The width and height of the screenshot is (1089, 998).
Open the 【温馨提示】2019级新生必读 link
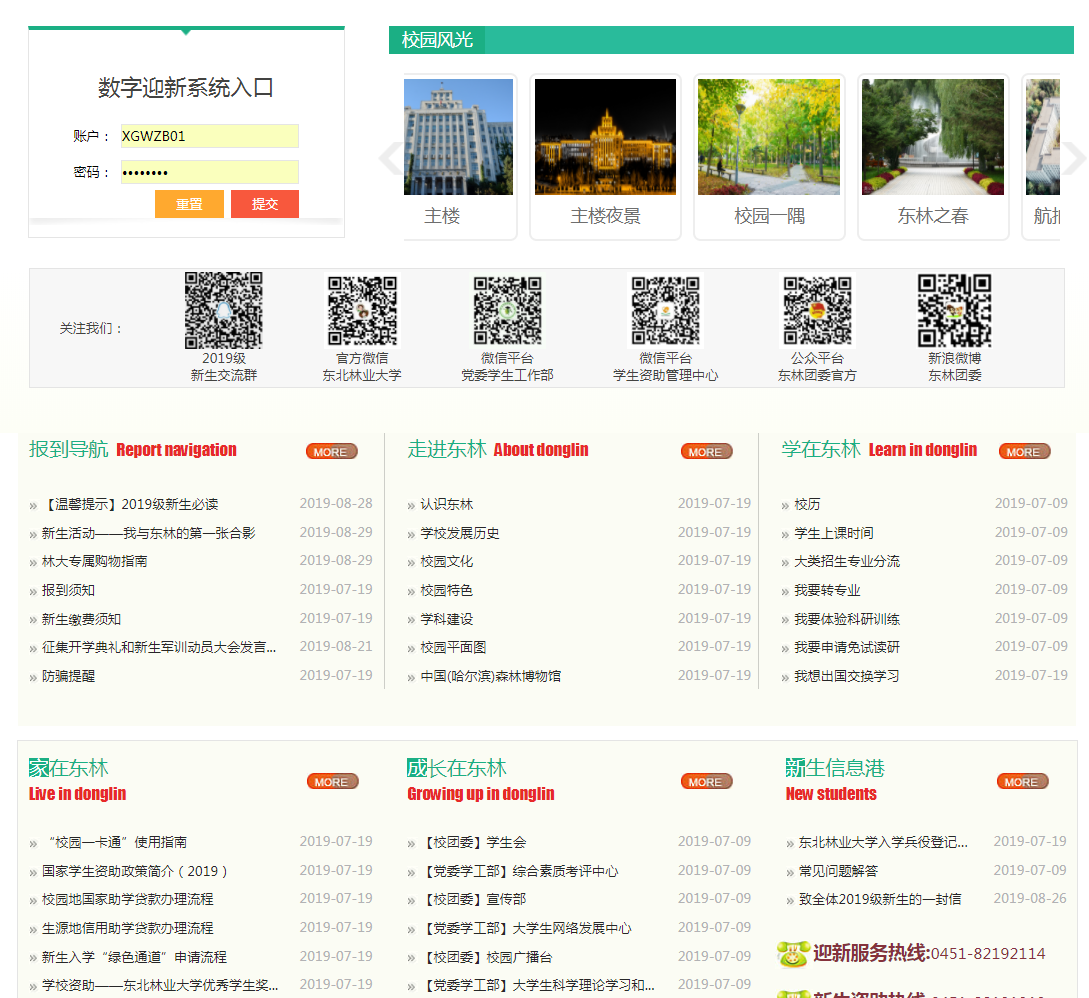130,505
